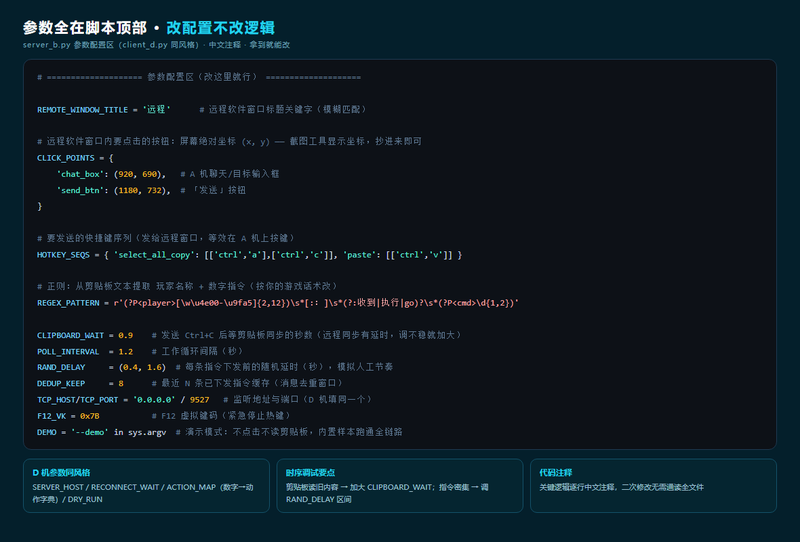800x542 pixels.
Task: Click the server_b.py subtitle line
Action: click(x=156, y=45)
